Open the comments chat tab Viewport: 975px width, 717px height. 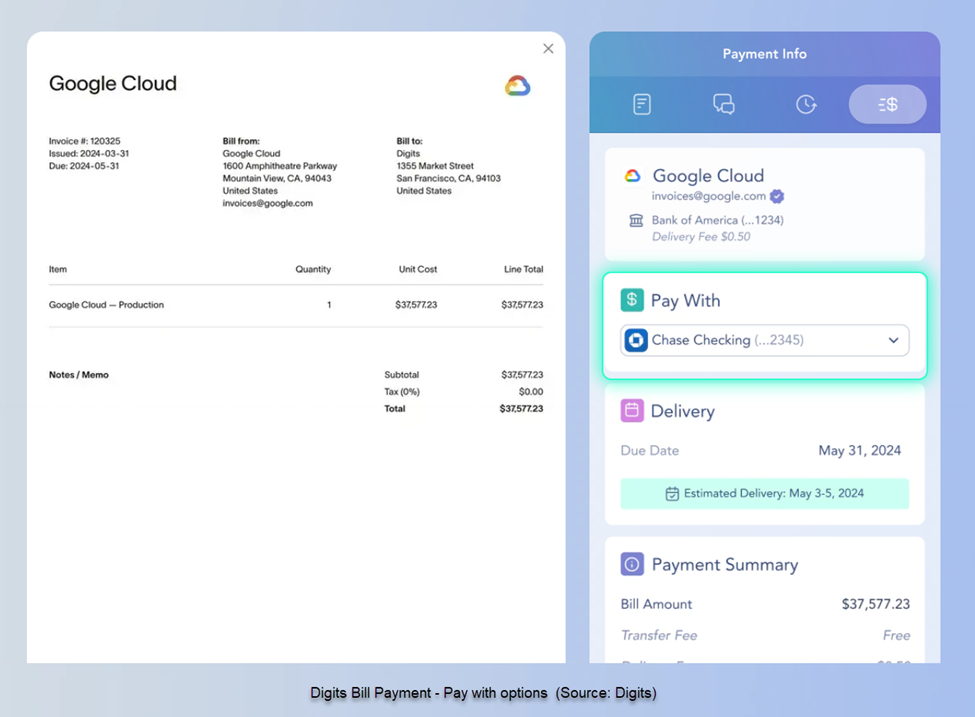coord(724,104)
